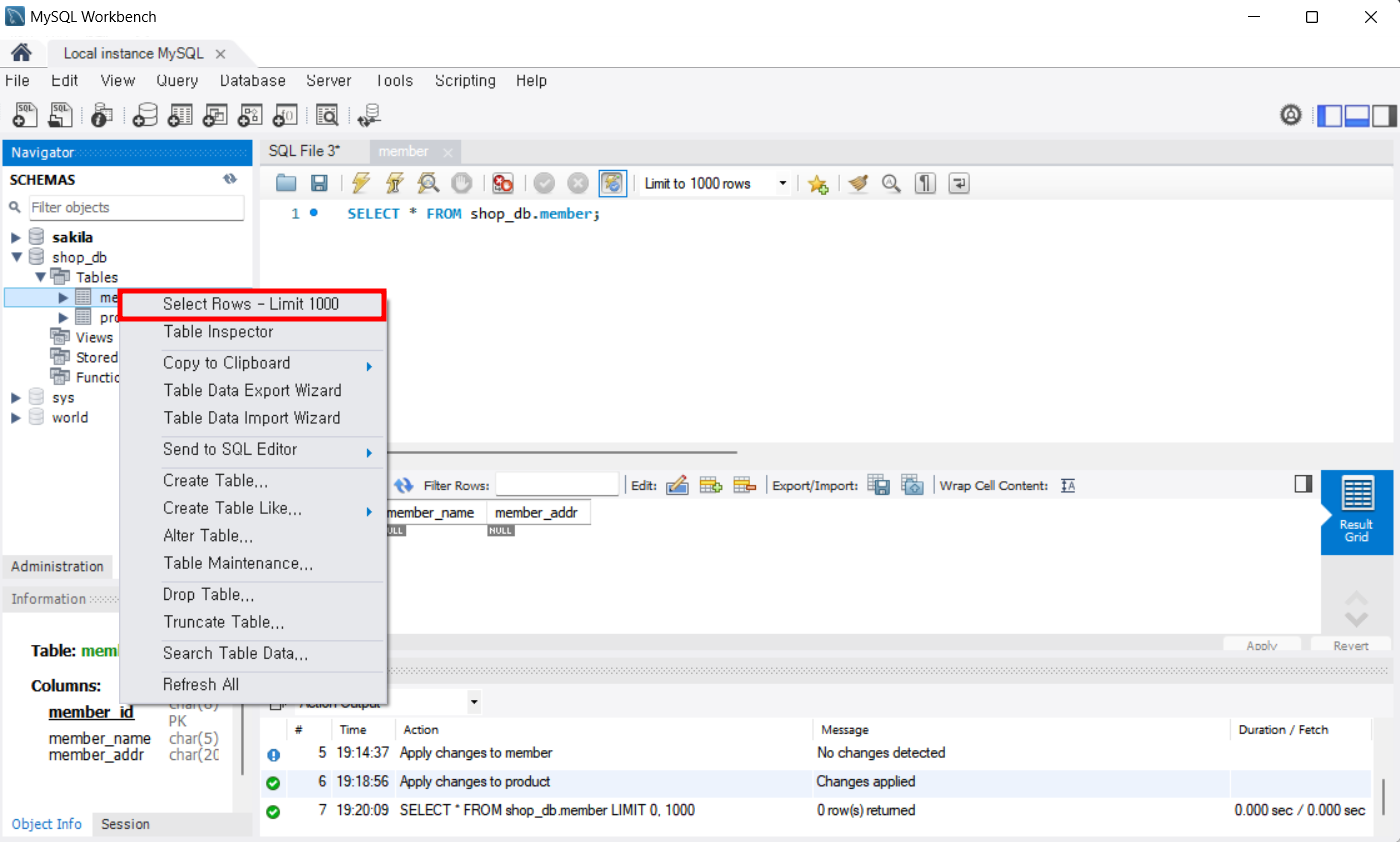Open Workbench preferences gear icon

coord(1291,115)
